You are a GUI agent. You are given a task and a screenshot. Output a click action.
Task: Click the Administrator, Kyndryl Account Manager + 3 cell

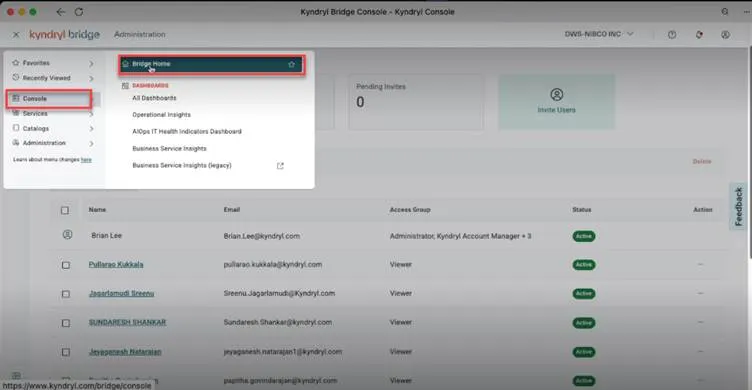click(x=460, y=236)
